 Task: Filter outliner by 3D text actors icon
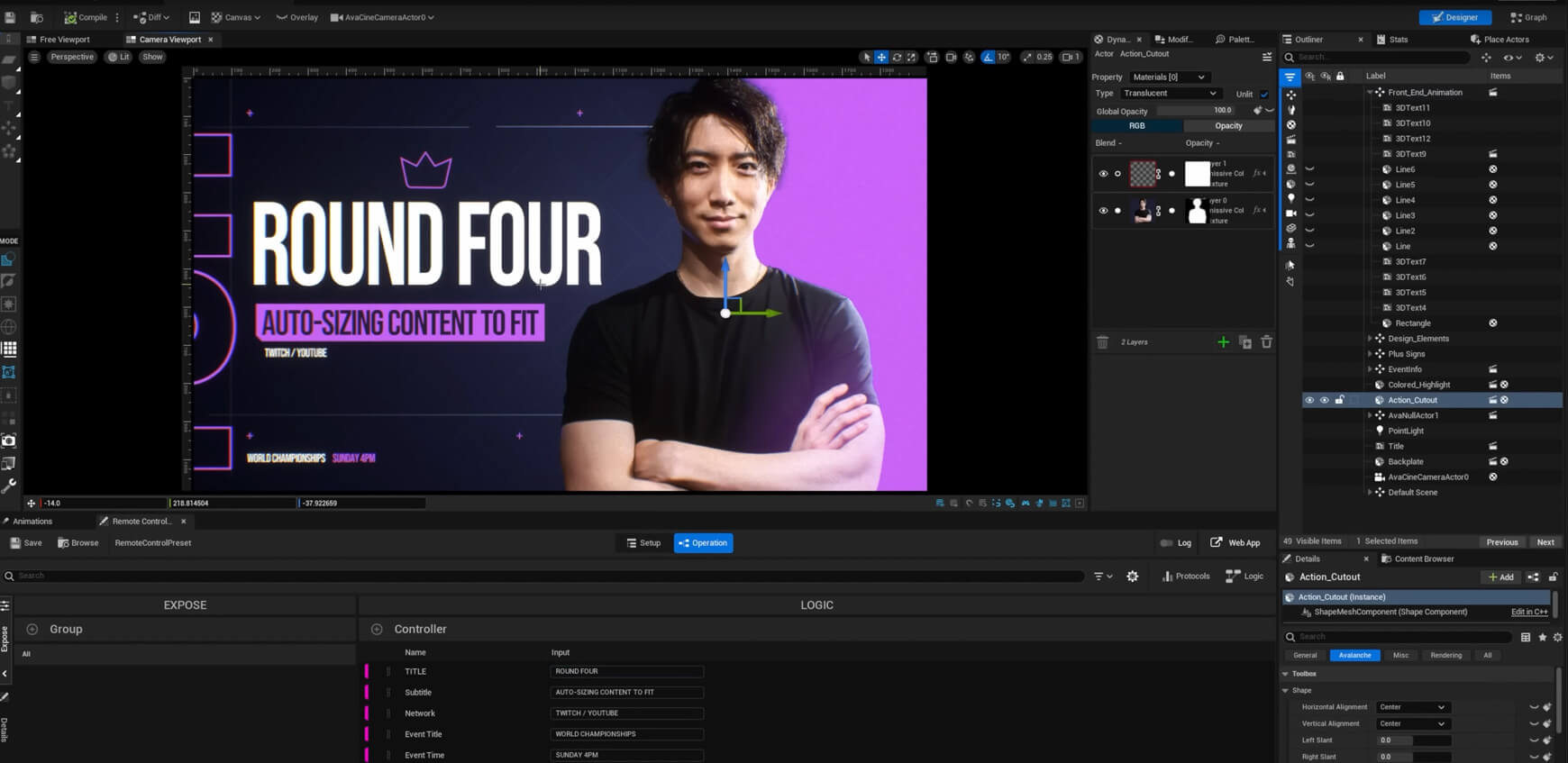pyautogui.click(x=1290, y=154)
